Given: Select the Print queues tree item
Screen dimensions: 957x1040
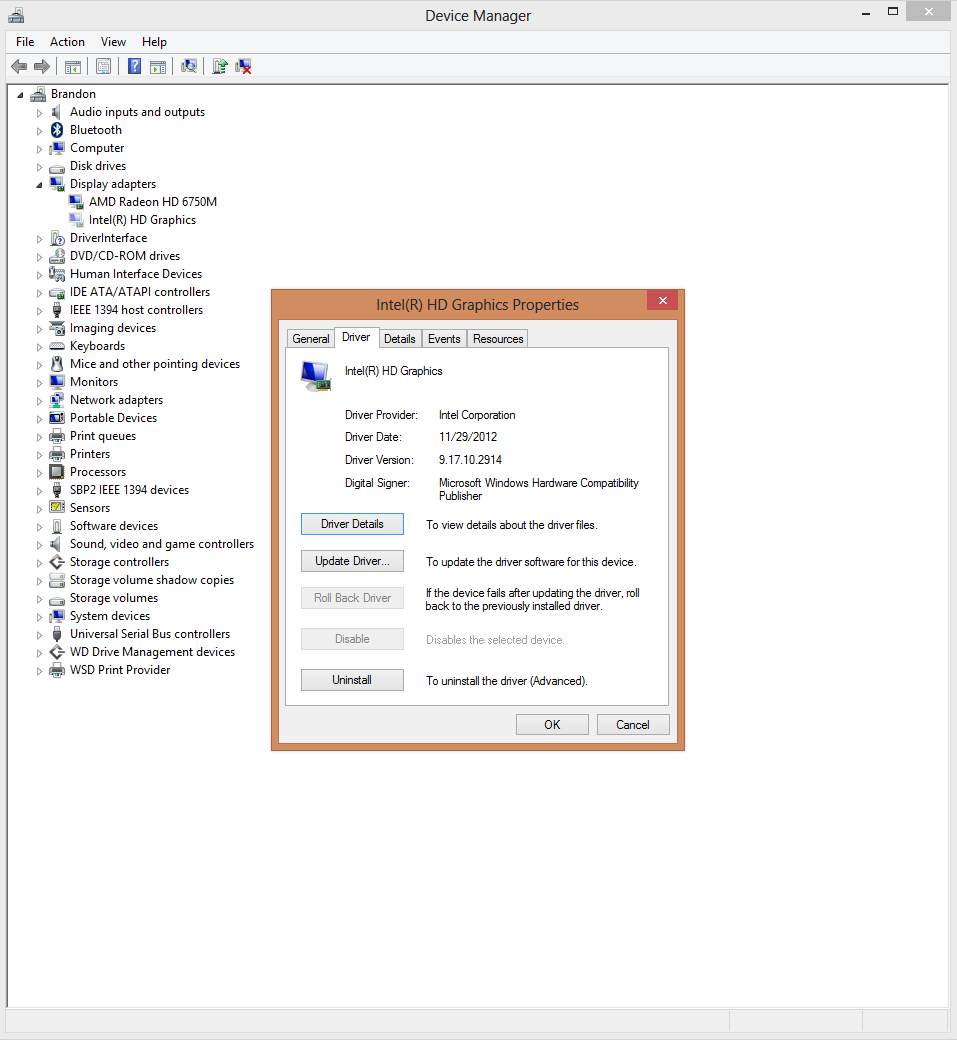Looking at the screenshot, I should [103, 436].
